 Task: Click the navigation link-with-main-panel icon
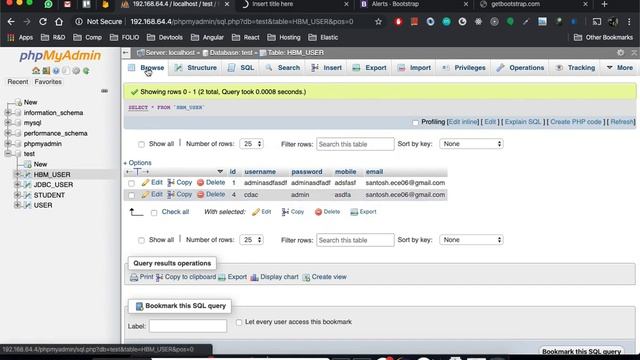pyautogui.click(x=104, y=91)
